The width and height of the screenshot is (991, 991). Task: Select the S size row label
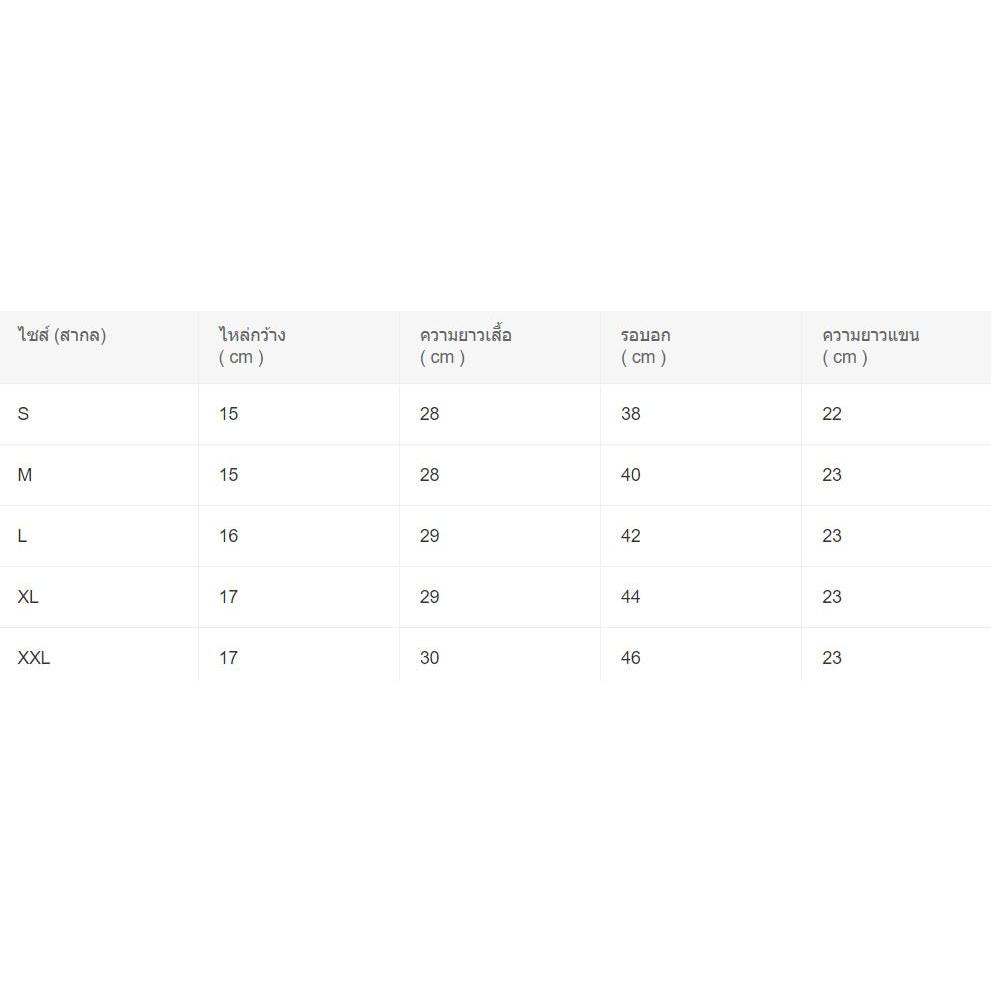pos(23,414)
